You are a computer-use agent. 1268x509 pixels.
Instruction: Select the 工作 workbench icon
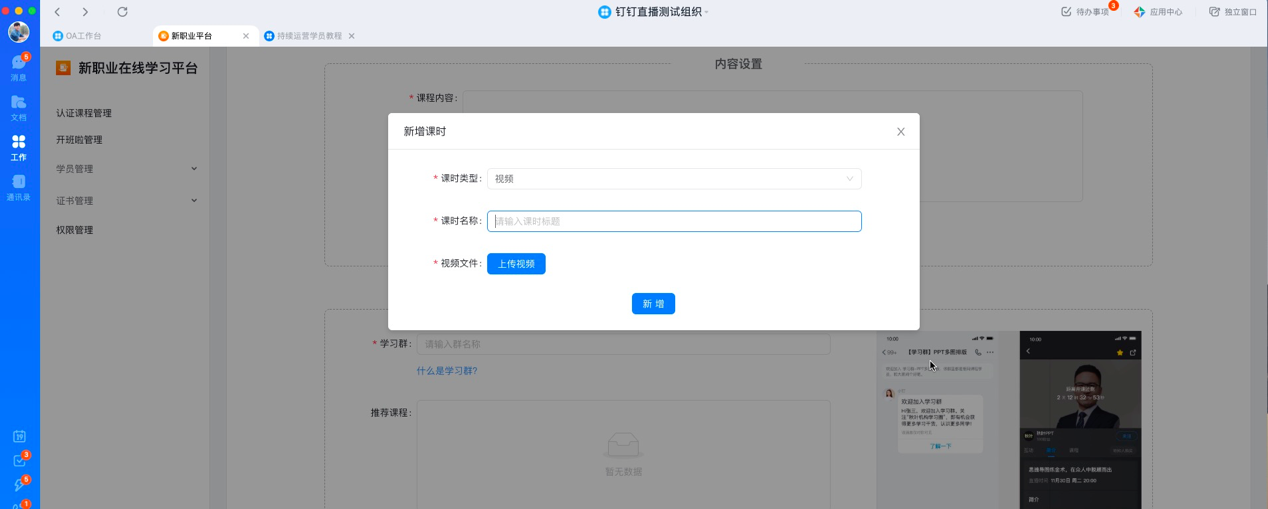18,147
